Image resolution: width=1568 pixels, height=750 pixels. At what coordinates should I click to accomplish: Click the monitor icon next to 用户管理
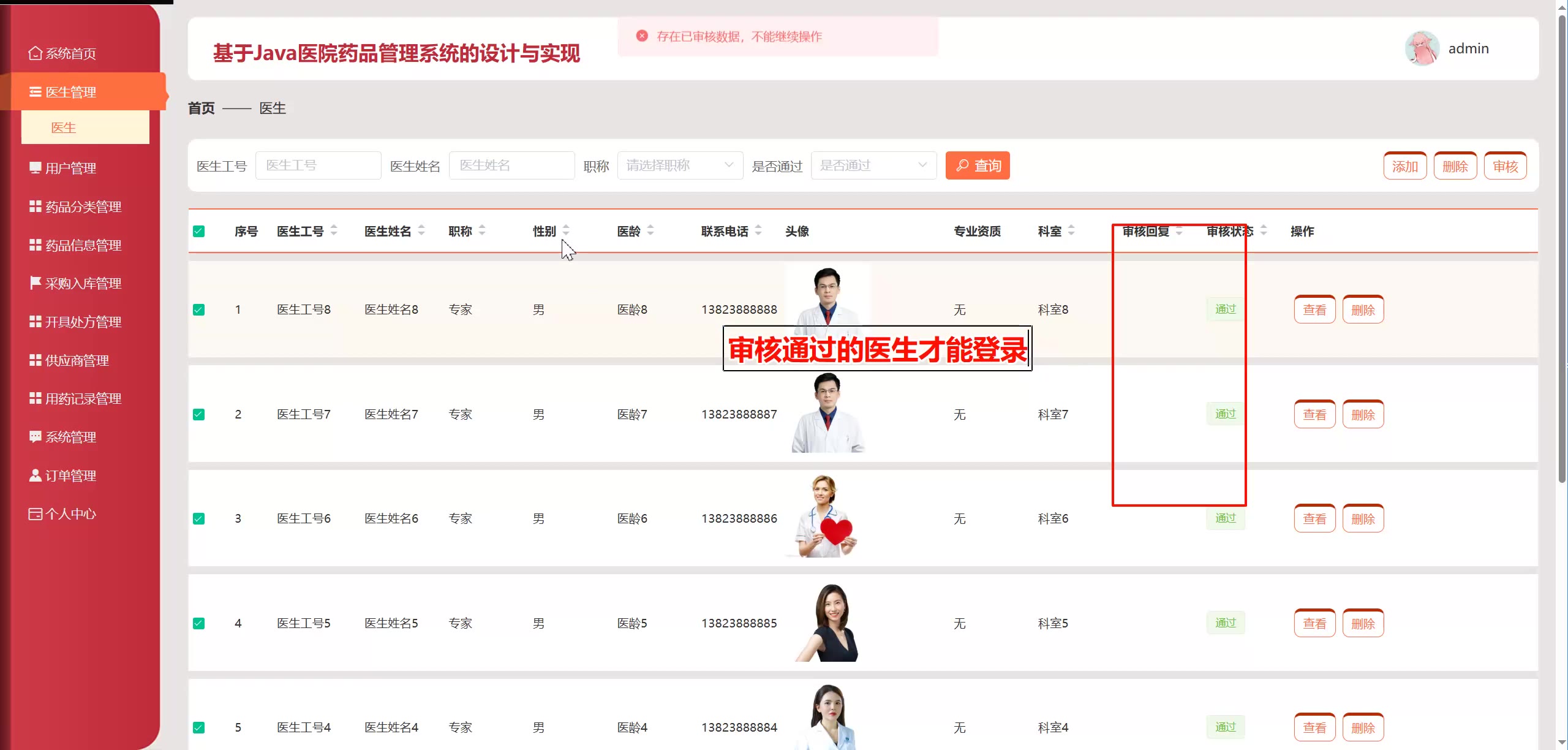click(x=35, y=168)
